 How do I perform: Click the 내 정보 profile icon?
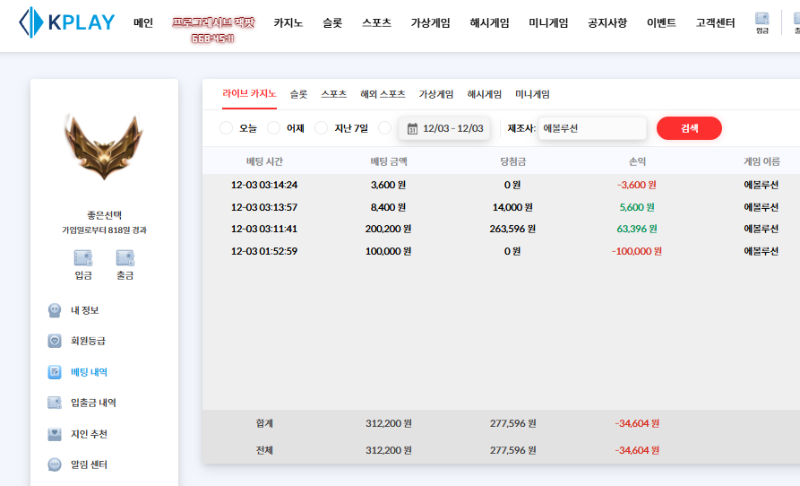[55, 310]
